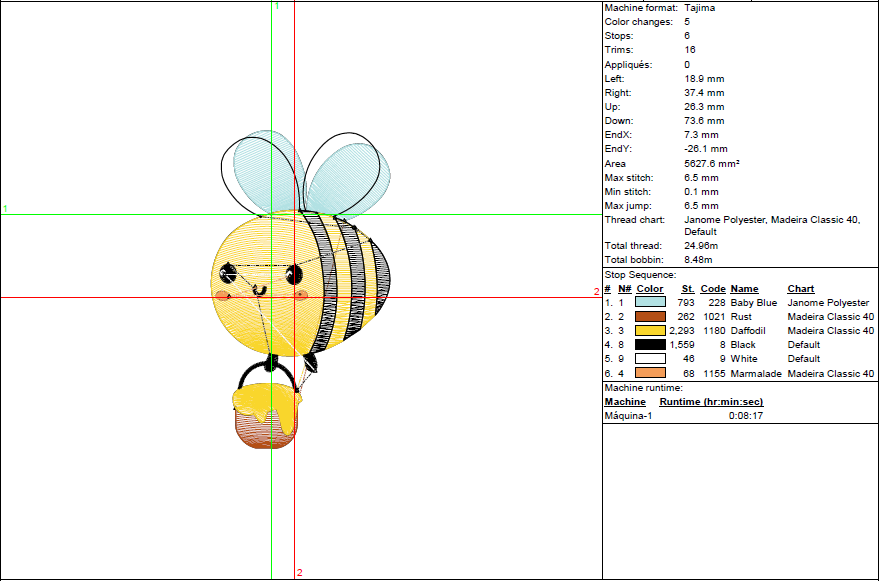Click the red guide marker 2 at right edge
The height and width of the screenshot is (581, 879).
(x=596, y=292)
